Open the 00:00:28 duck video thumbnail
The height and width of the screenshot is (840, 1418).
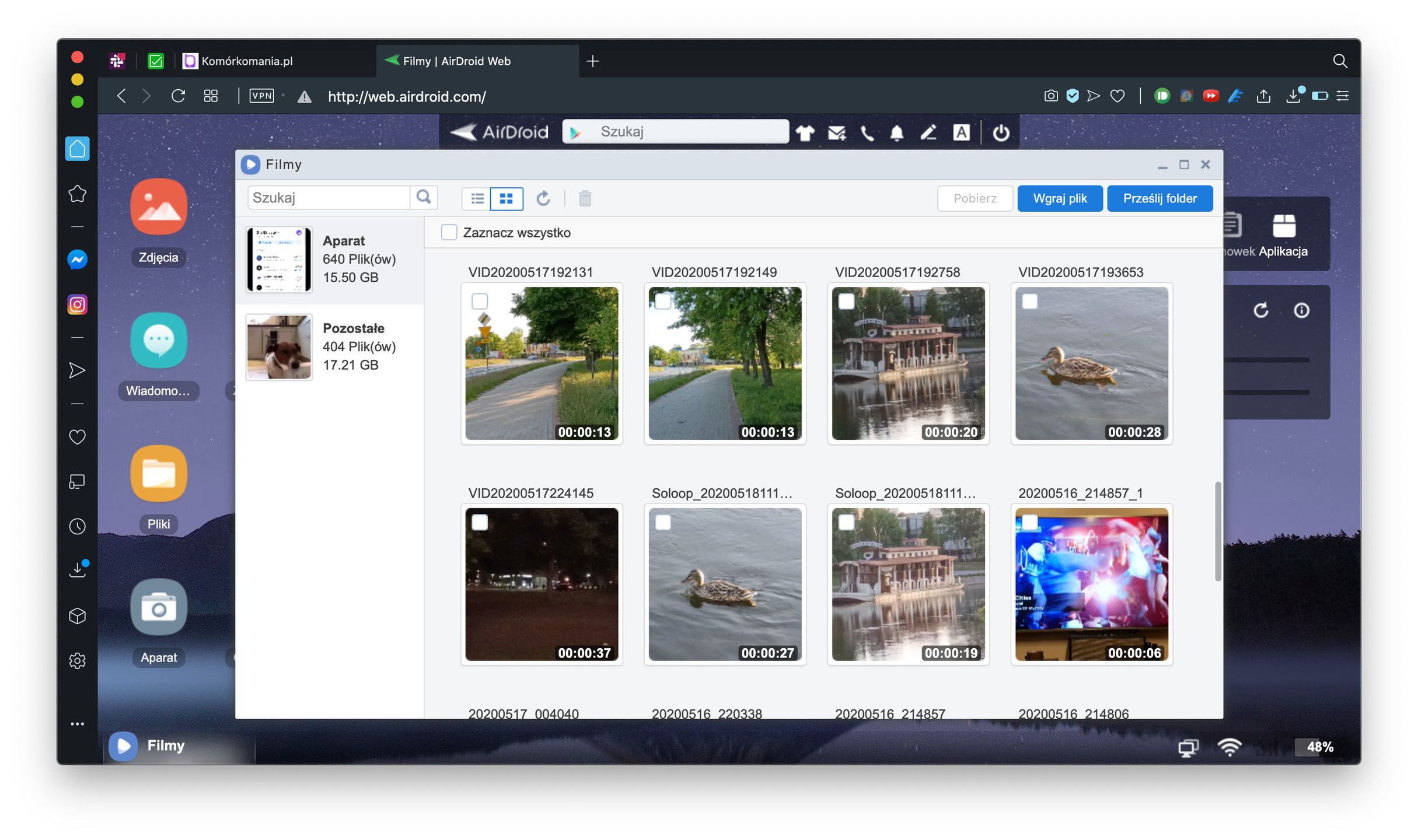click(1092, 363)
